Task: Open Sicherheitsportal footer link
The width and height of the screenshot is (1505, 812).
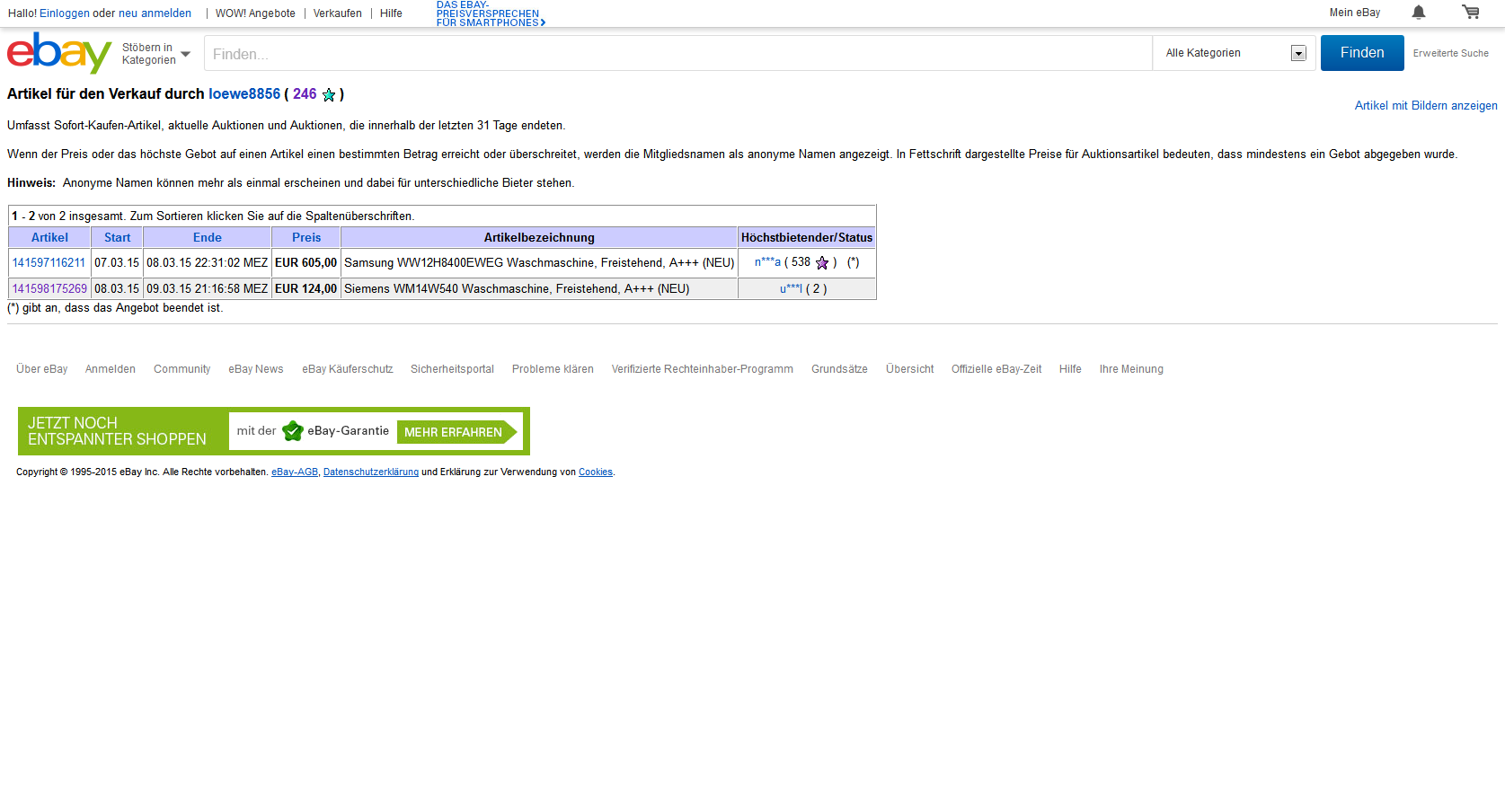Action: click(452, 369)
